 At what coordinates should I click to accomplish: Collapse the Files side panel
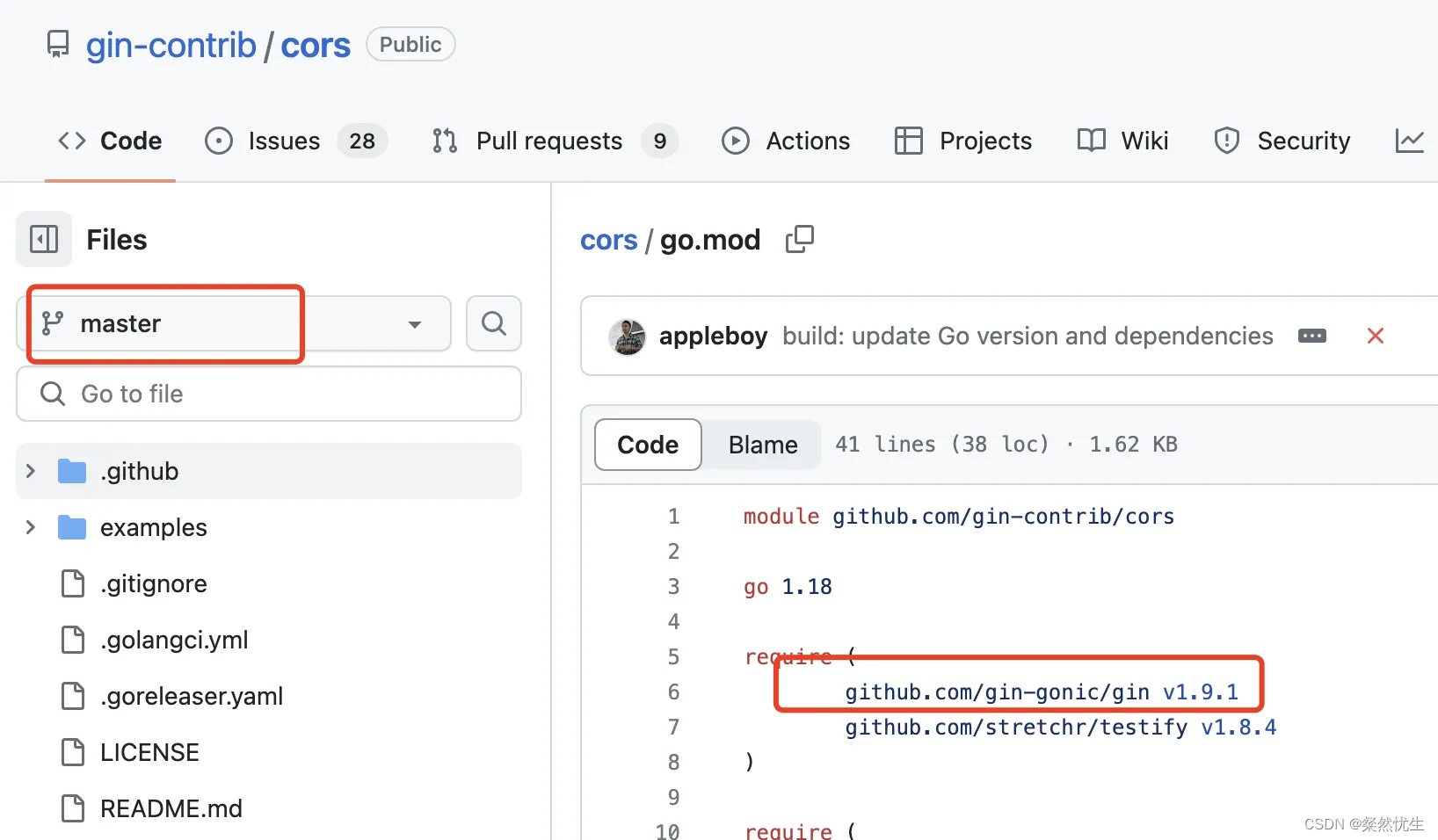pos(44,239)
